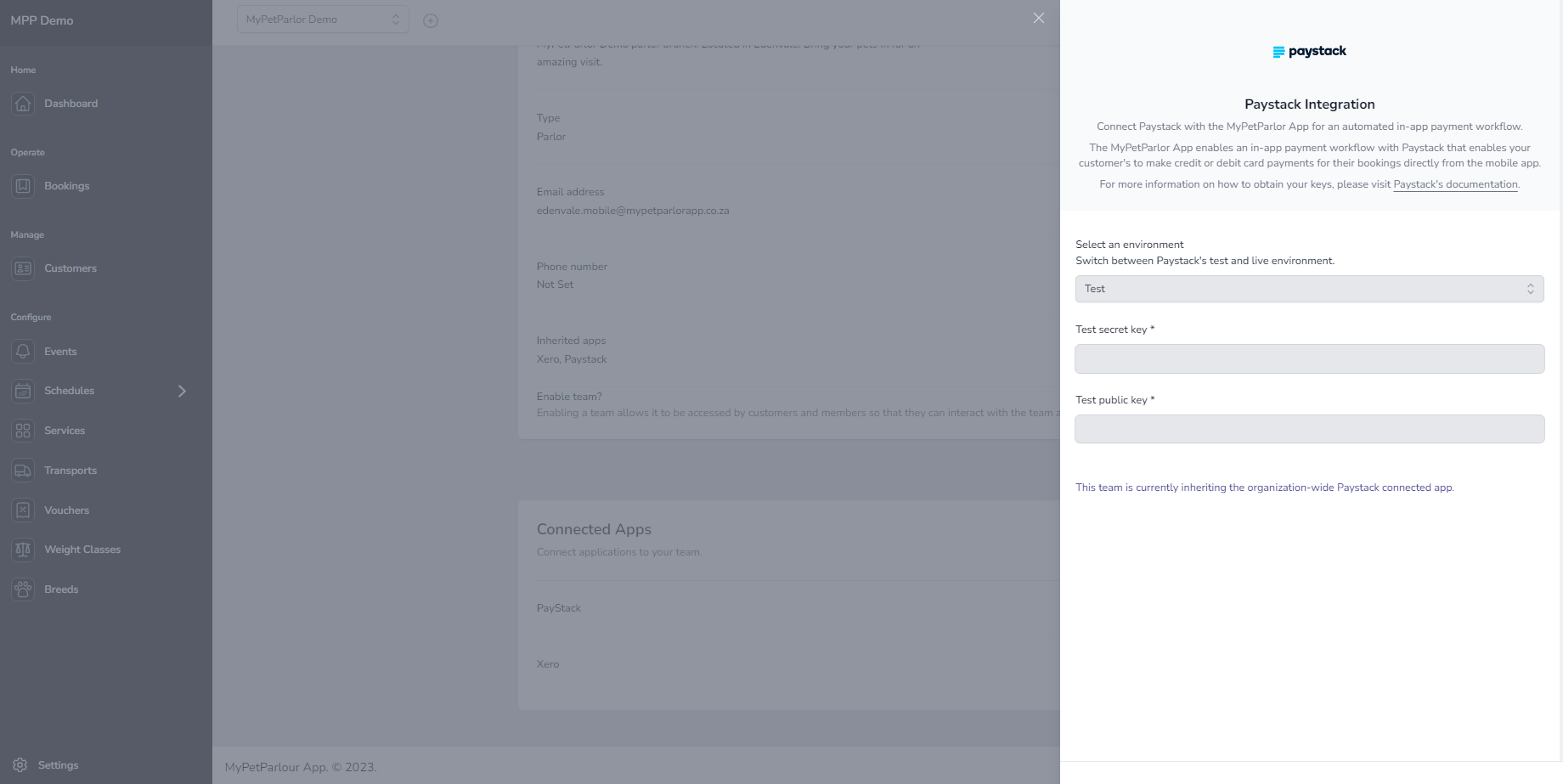The width and height of the screenshot is (1563, 784).
Task: Open the Dashboard home icon
Action: (23, 103)
